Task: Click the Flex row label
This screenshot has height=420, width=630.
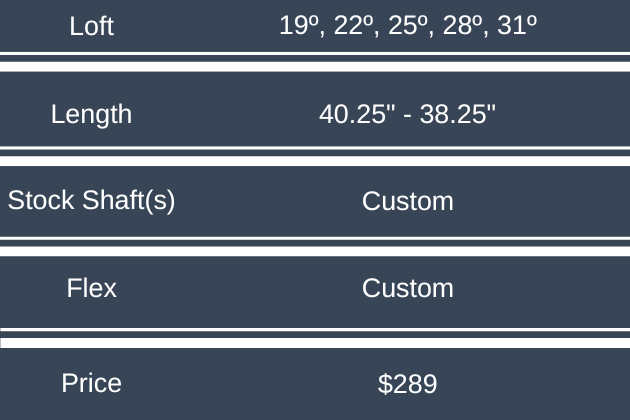Action: [x=92, y=288]
